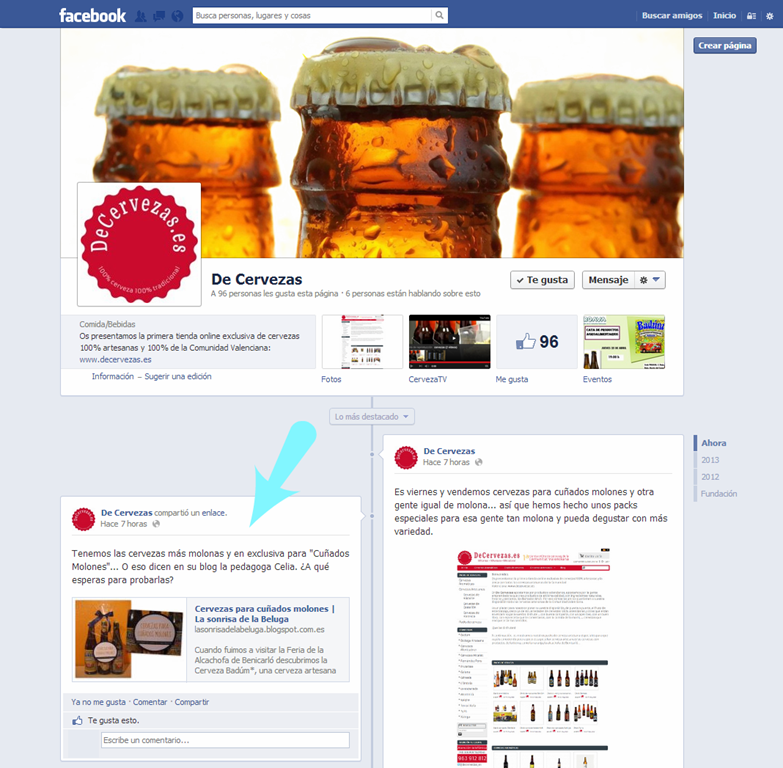Screen dimensions: 783x768
Task: Jump to 2013 on the timeline
Action: click(x=710, y=460)
